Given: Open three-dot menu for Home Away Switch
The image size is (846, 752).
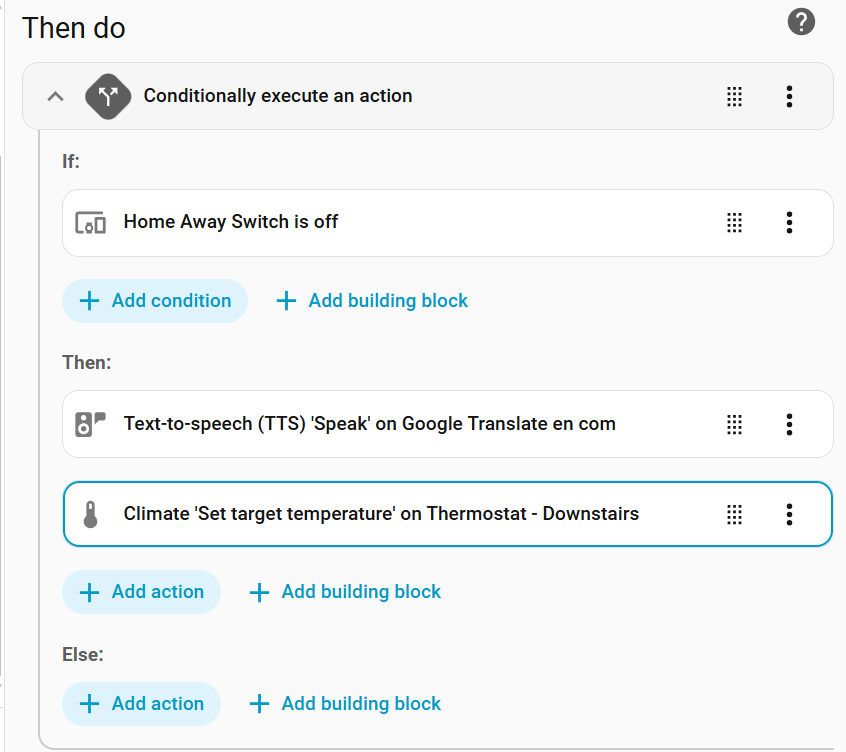Looking at the screenshot, I should tap(789, 223).
